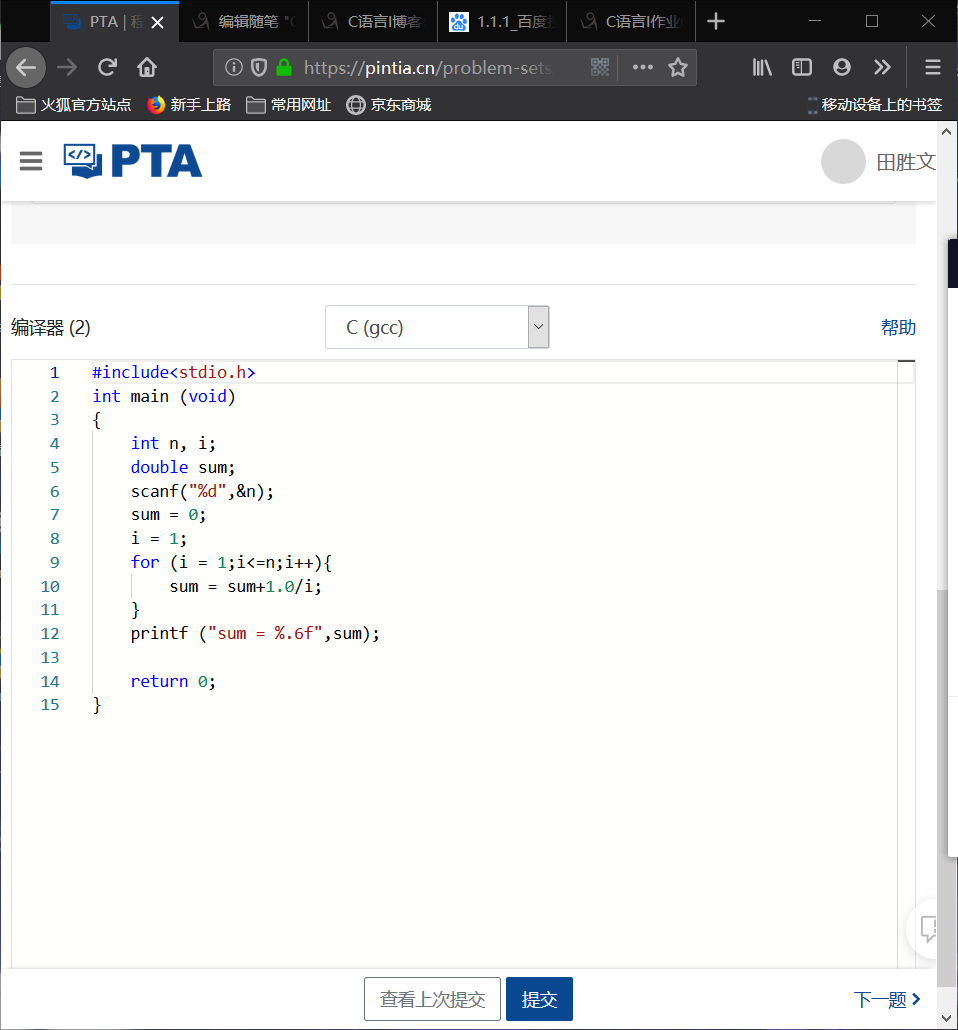Open the PTA hamburger sidebar menu
958x1030 pixels.
tap(31, 161)
